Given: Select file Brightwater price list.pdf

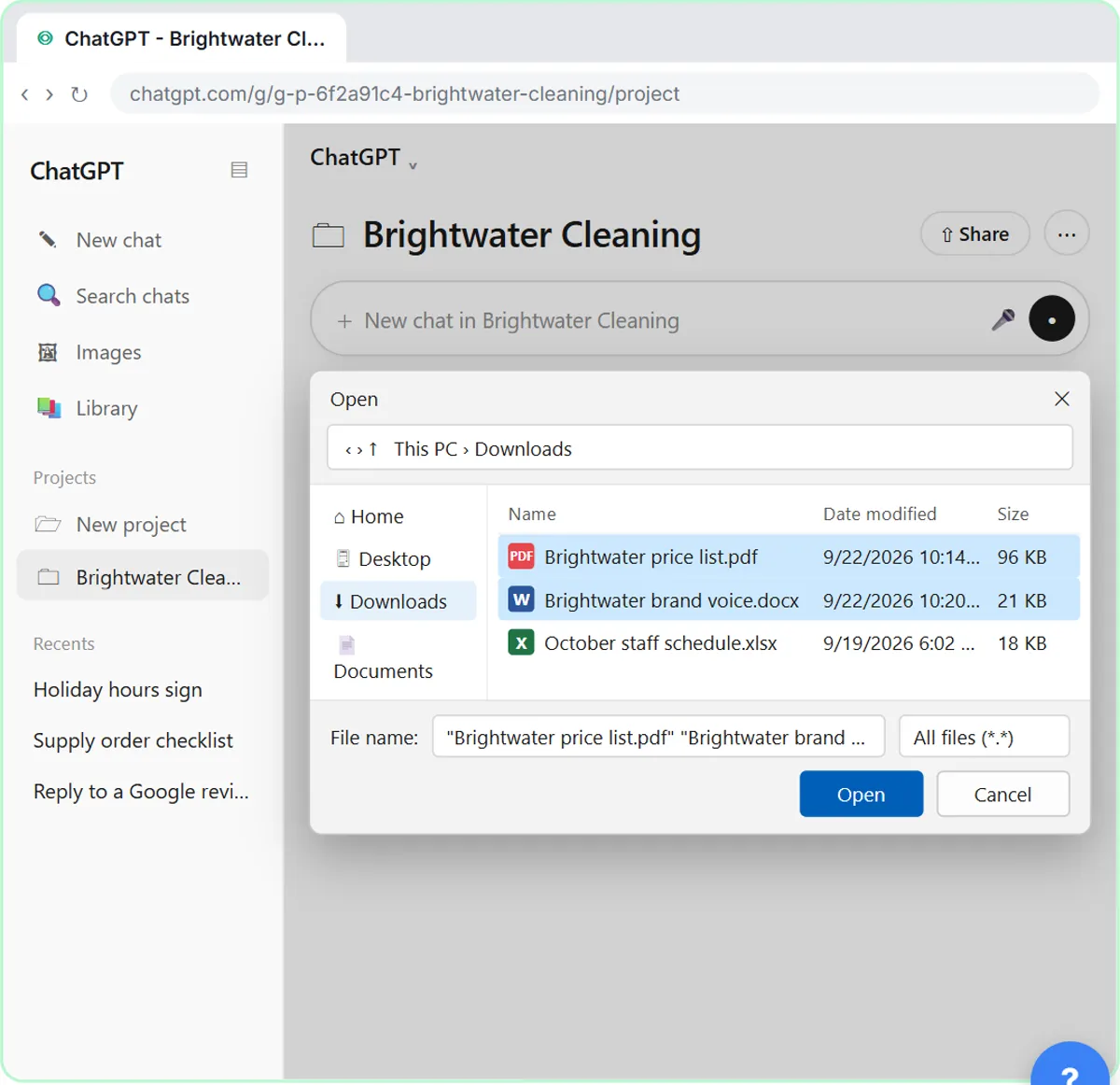Looking at the screenshot, I should coord(789,557).
